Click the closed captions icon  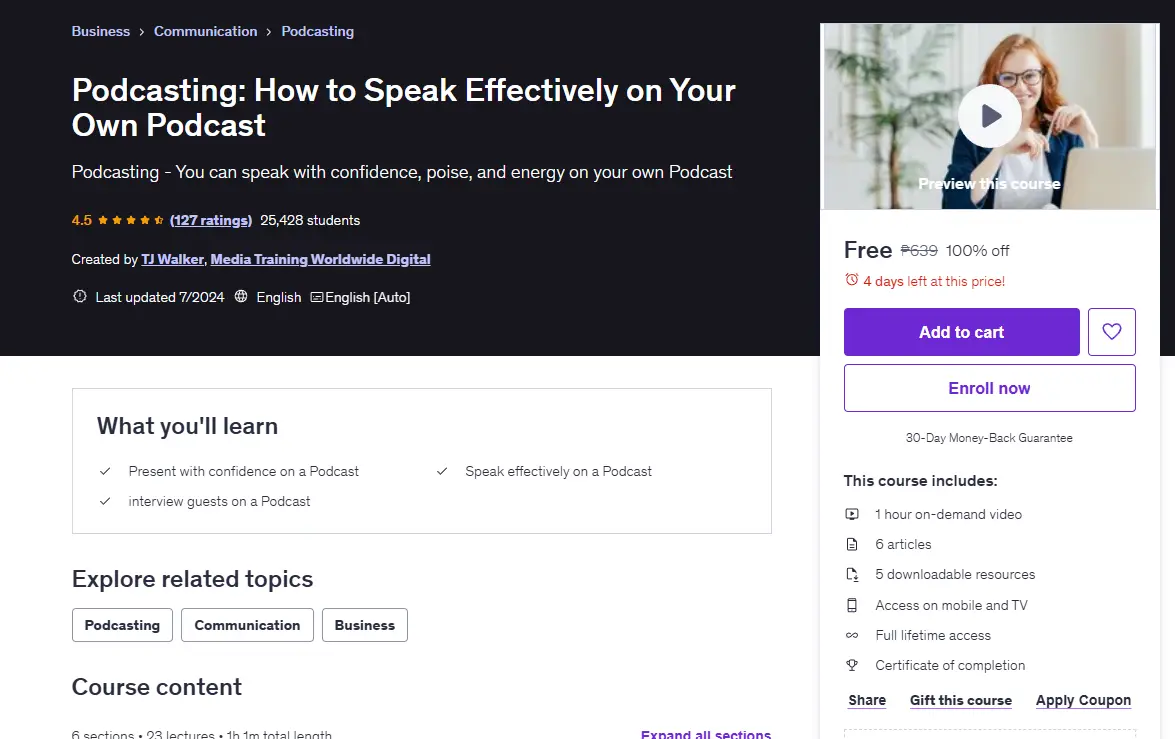pyautogui.click(x=317, y=298)
